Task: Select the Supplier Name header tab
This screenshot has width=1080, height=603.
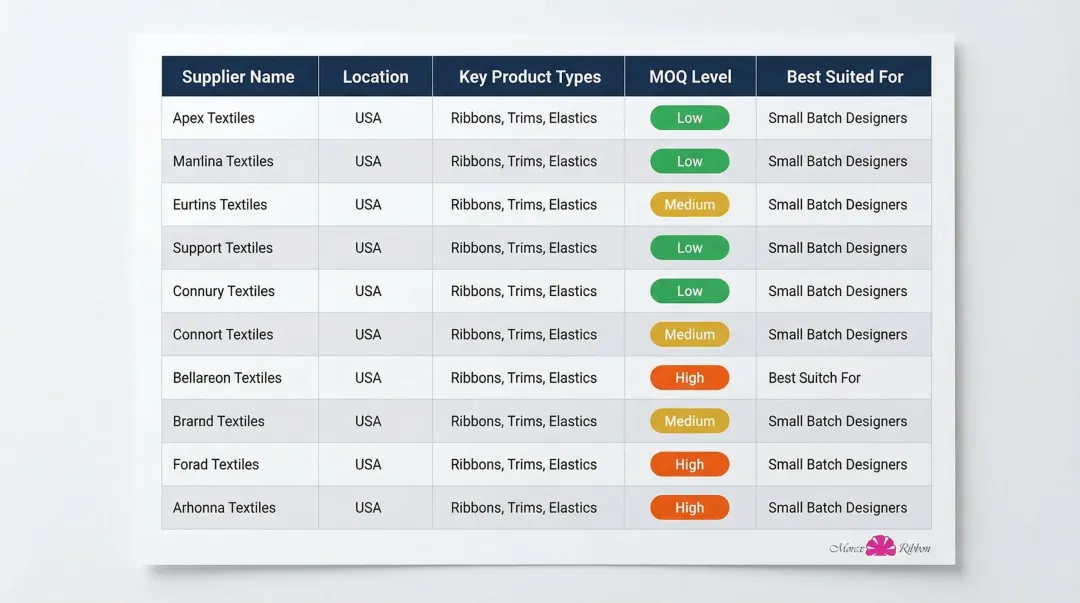Action: pyautogui.click(x=239, y=76)
